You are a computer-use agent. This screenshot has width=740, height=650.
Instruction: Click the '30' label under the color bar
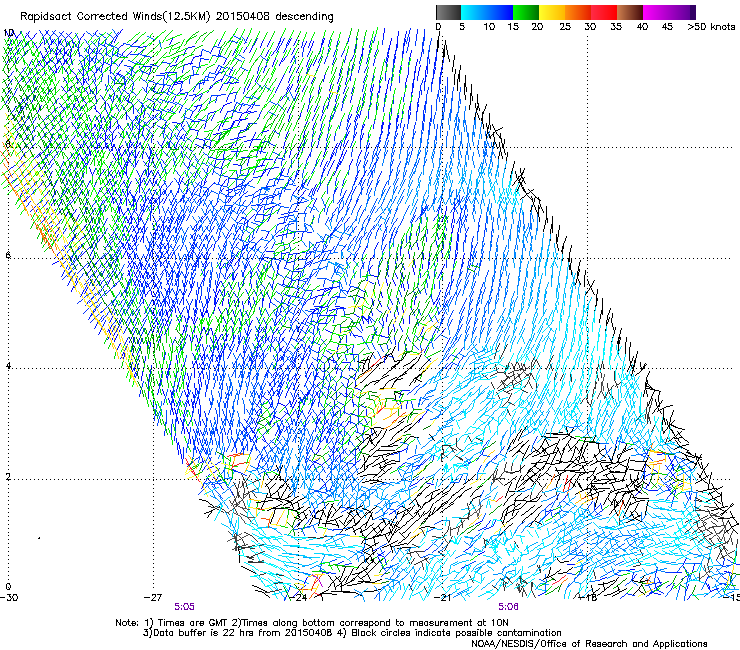[590, 27]
